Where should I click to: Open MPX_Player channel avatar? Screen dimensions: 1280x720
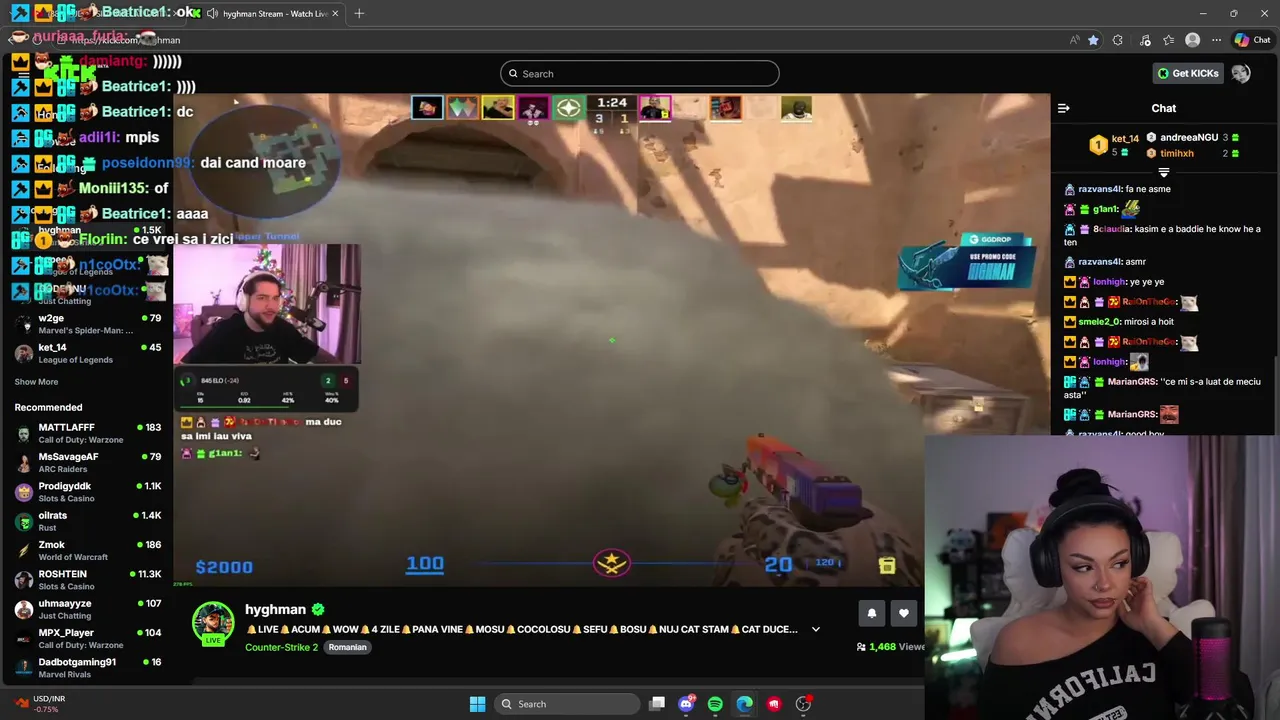[24, 638]
